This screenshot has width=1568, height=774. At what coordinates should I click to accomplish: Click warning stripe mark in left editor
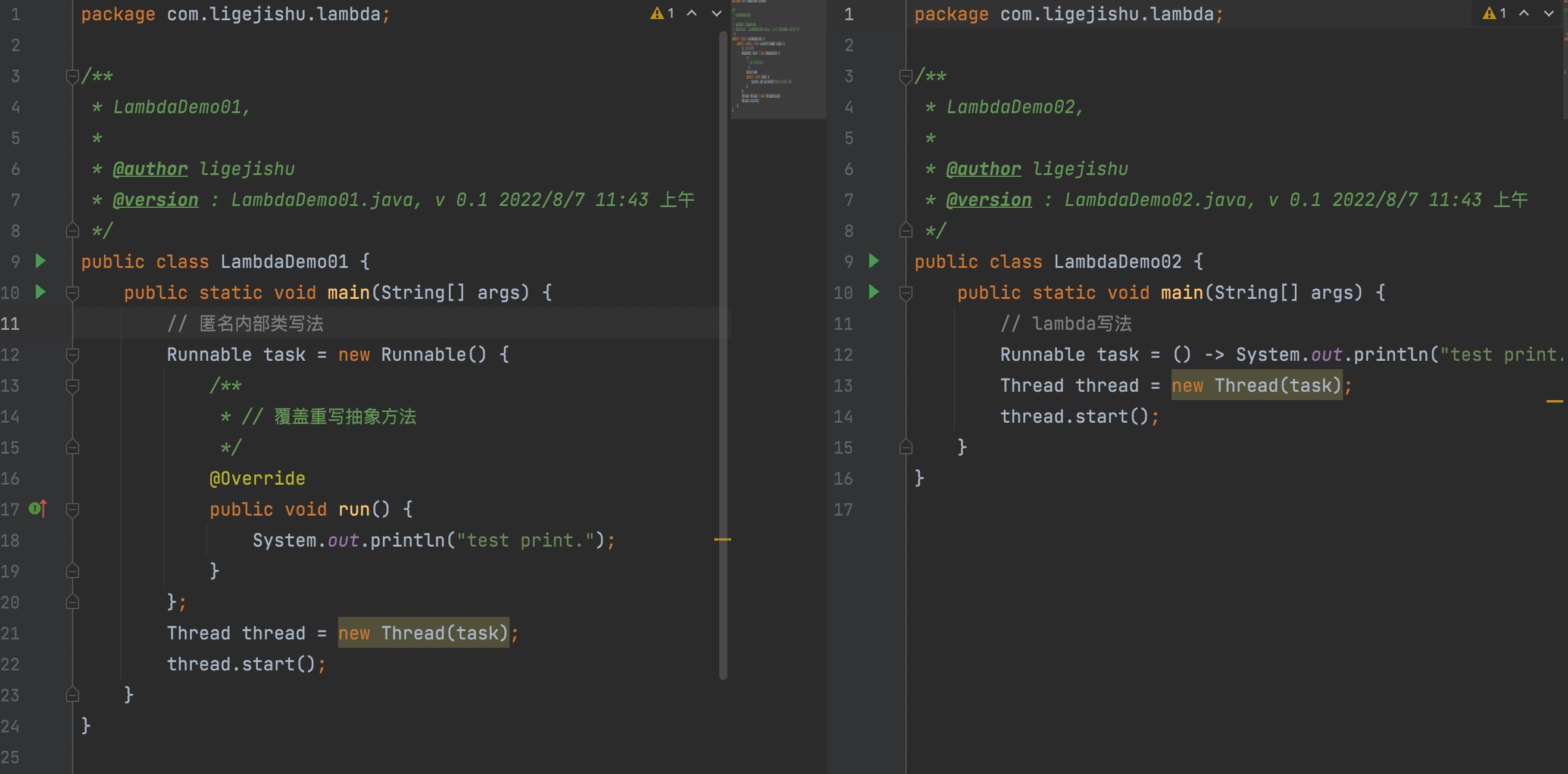click(x=723, y=539)
